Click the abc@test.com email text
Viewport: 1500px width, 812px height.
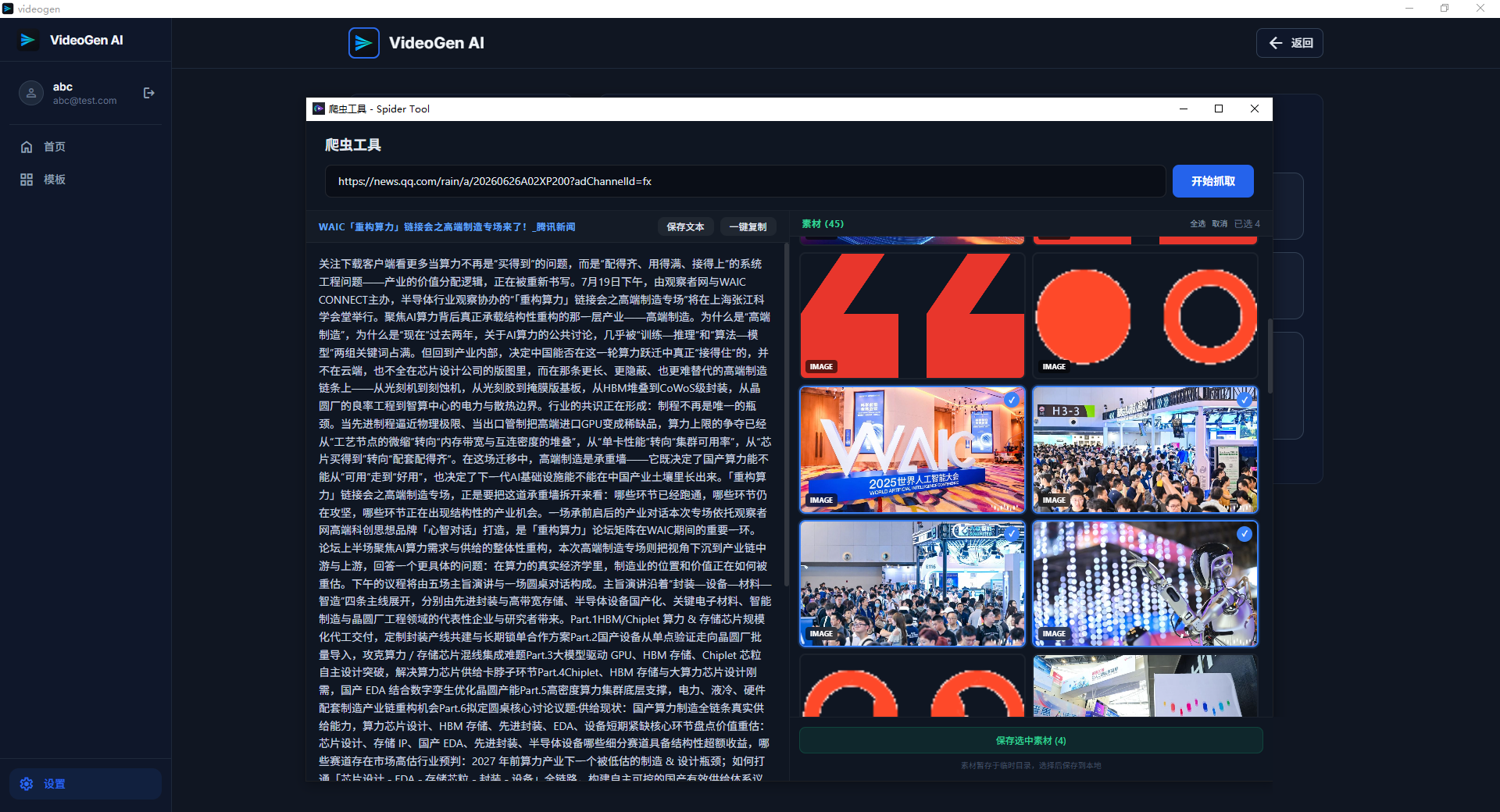(85, 101)
